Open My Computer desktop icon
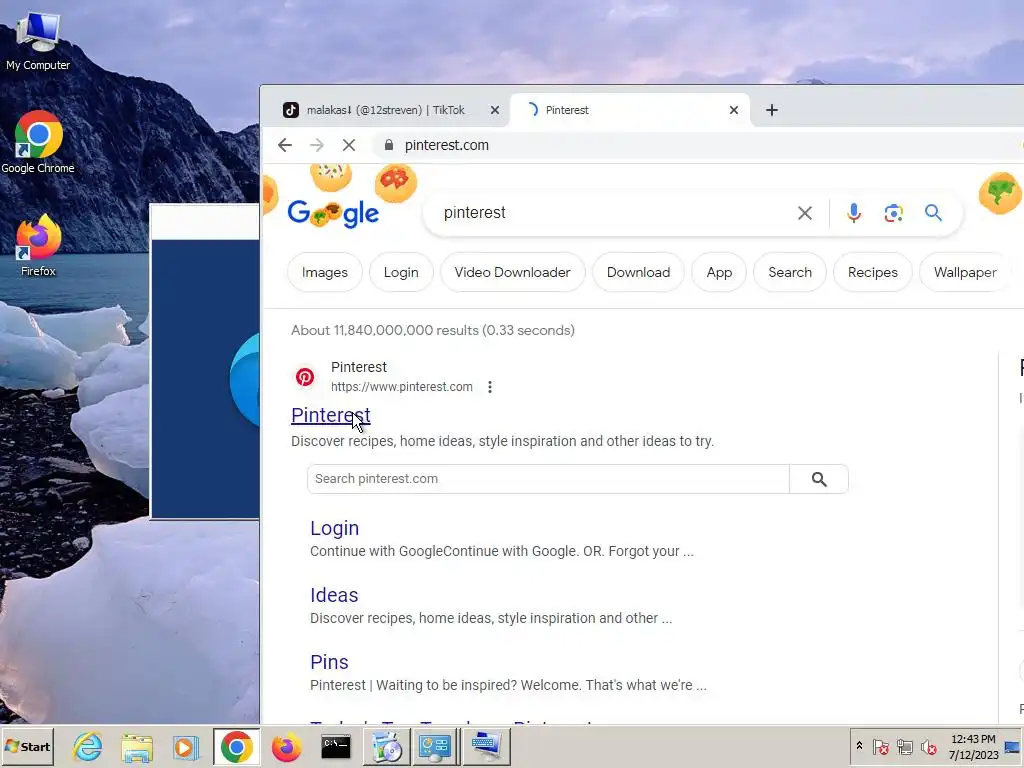The width and height of the screenshot is (1024, 768). click(38, 41)
